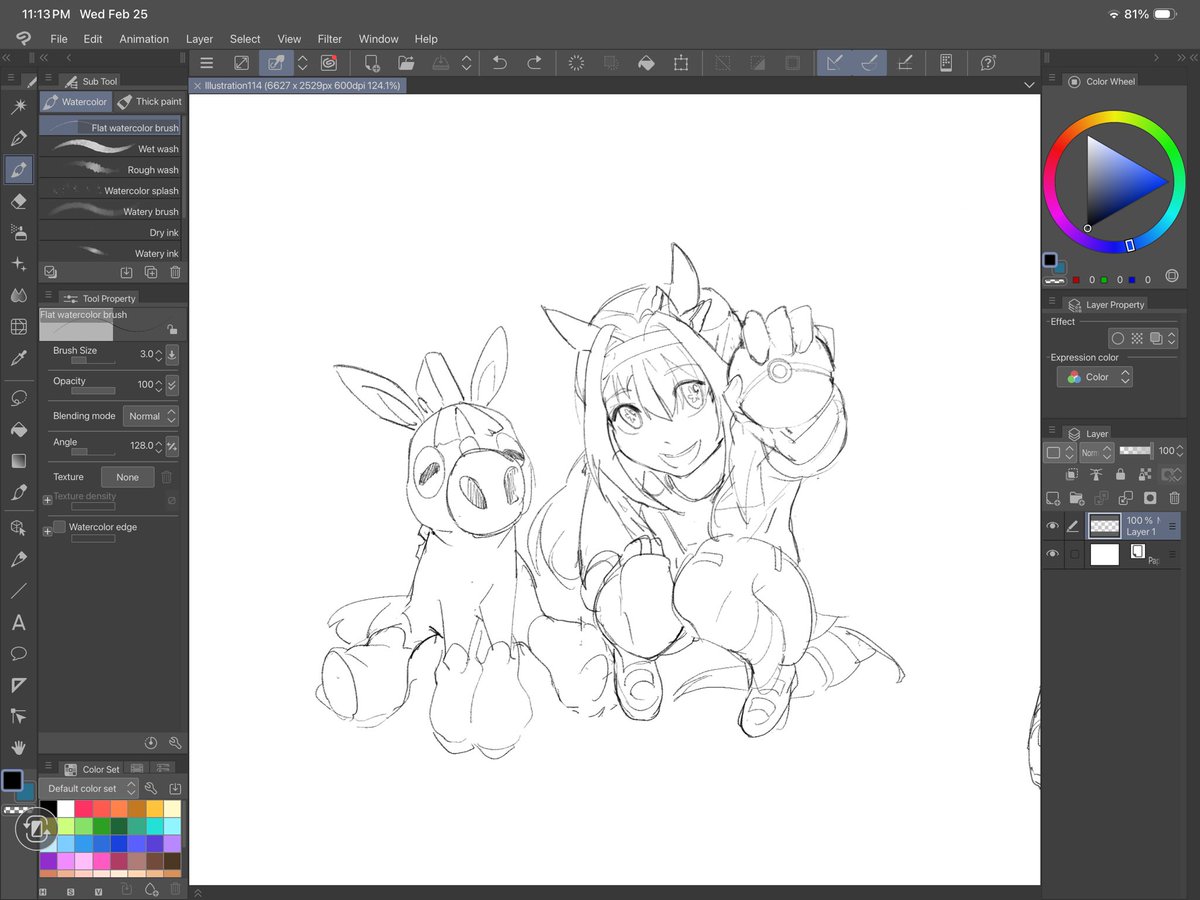Enable the Watercolor edge checkbox
This screenshot has height=900, width=1200.
(x=59, y=527)
